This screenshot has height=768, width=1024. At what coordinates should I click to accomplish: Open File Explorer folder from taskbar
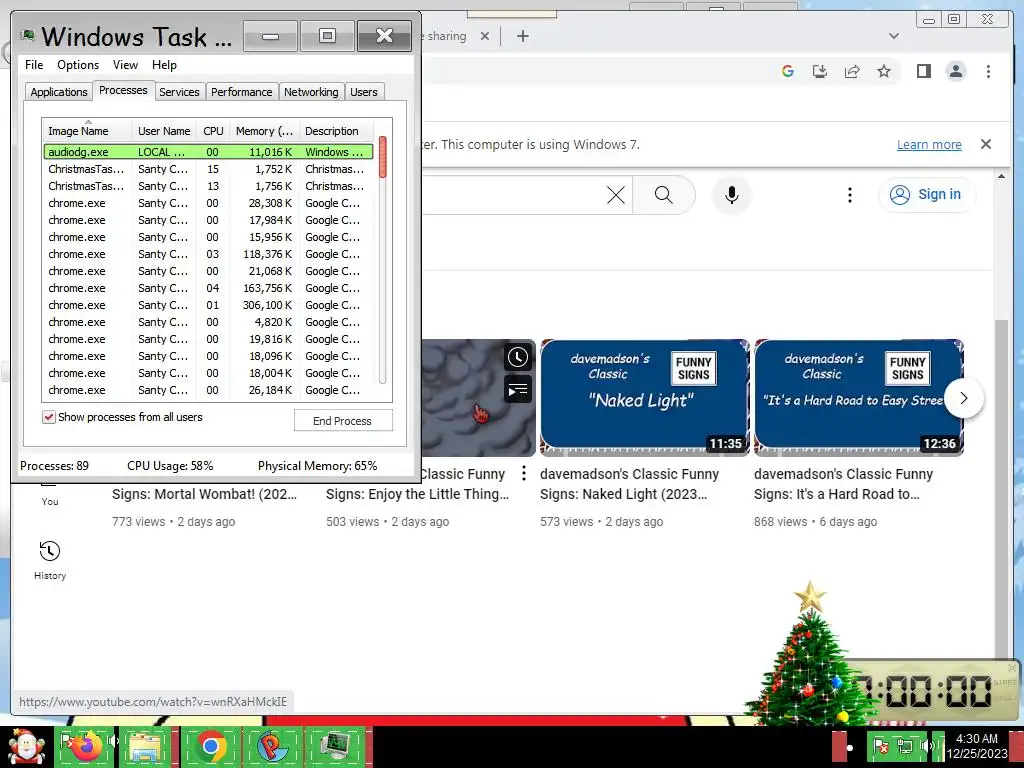(x=147, y=746)
